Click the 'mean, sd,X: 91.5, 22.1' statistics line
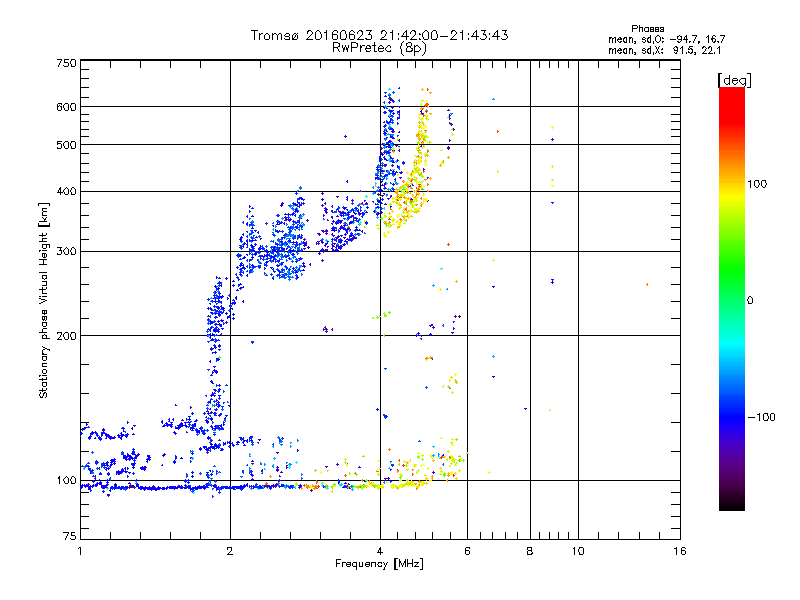Image resolution: width=800 pixels, height=600 pixels. [664, 50]
